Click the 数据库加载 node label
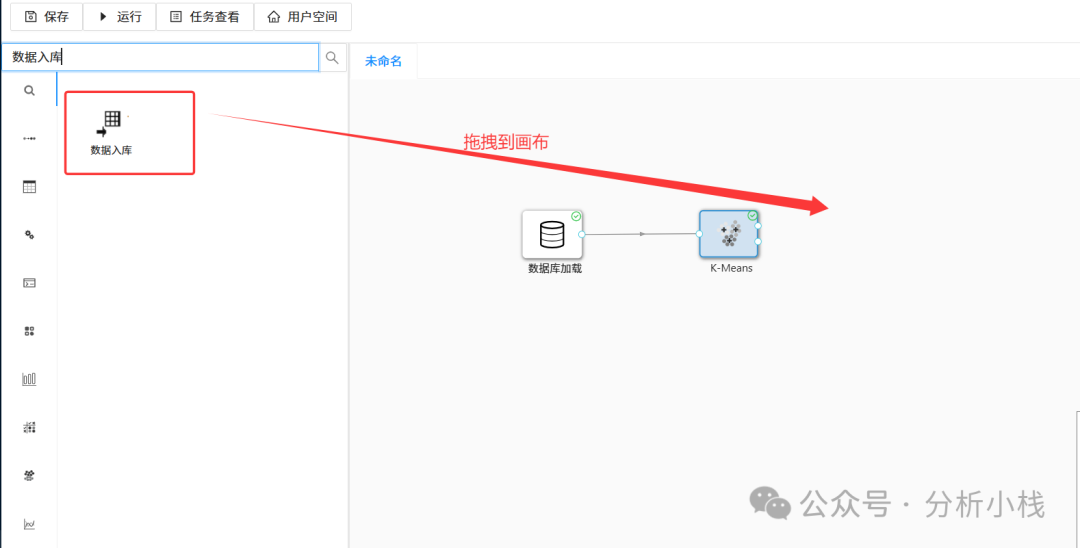The height and width of the screenshot is (548, 1080). (x=555, y=269)
